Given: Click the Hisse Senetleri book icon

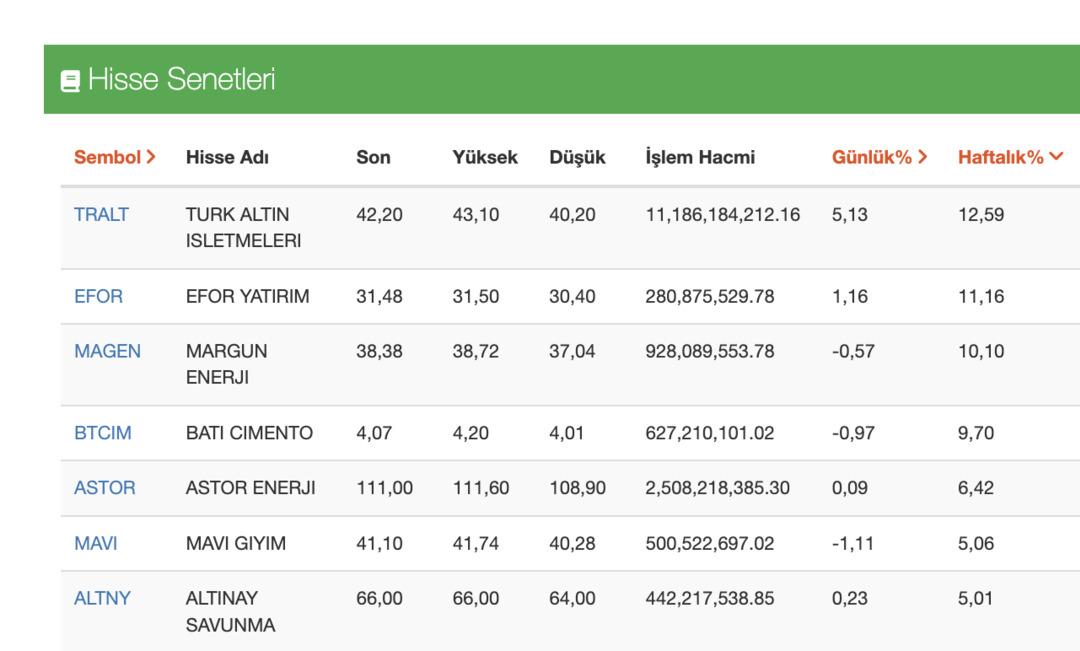Looking at the screenshot, I should coord(71,79).
